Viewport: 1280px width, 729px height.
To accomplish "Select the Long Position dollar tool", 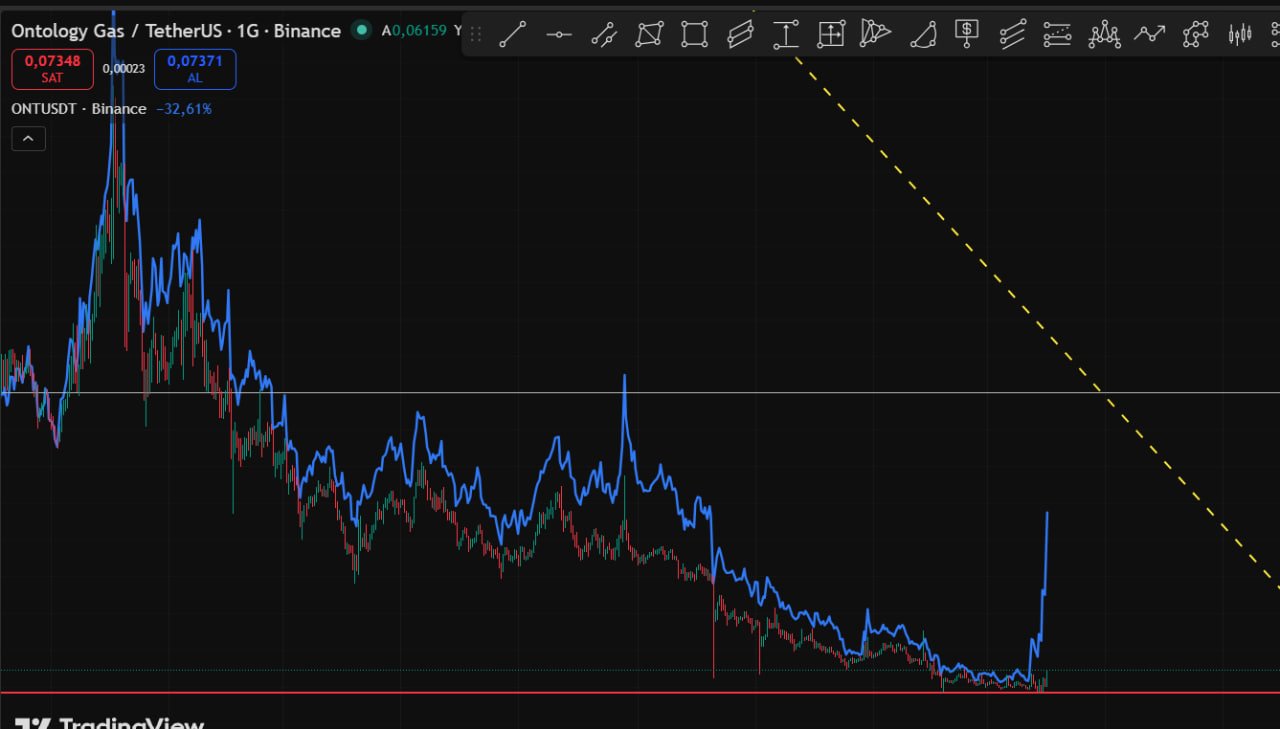I will click(x=966, y=34).
